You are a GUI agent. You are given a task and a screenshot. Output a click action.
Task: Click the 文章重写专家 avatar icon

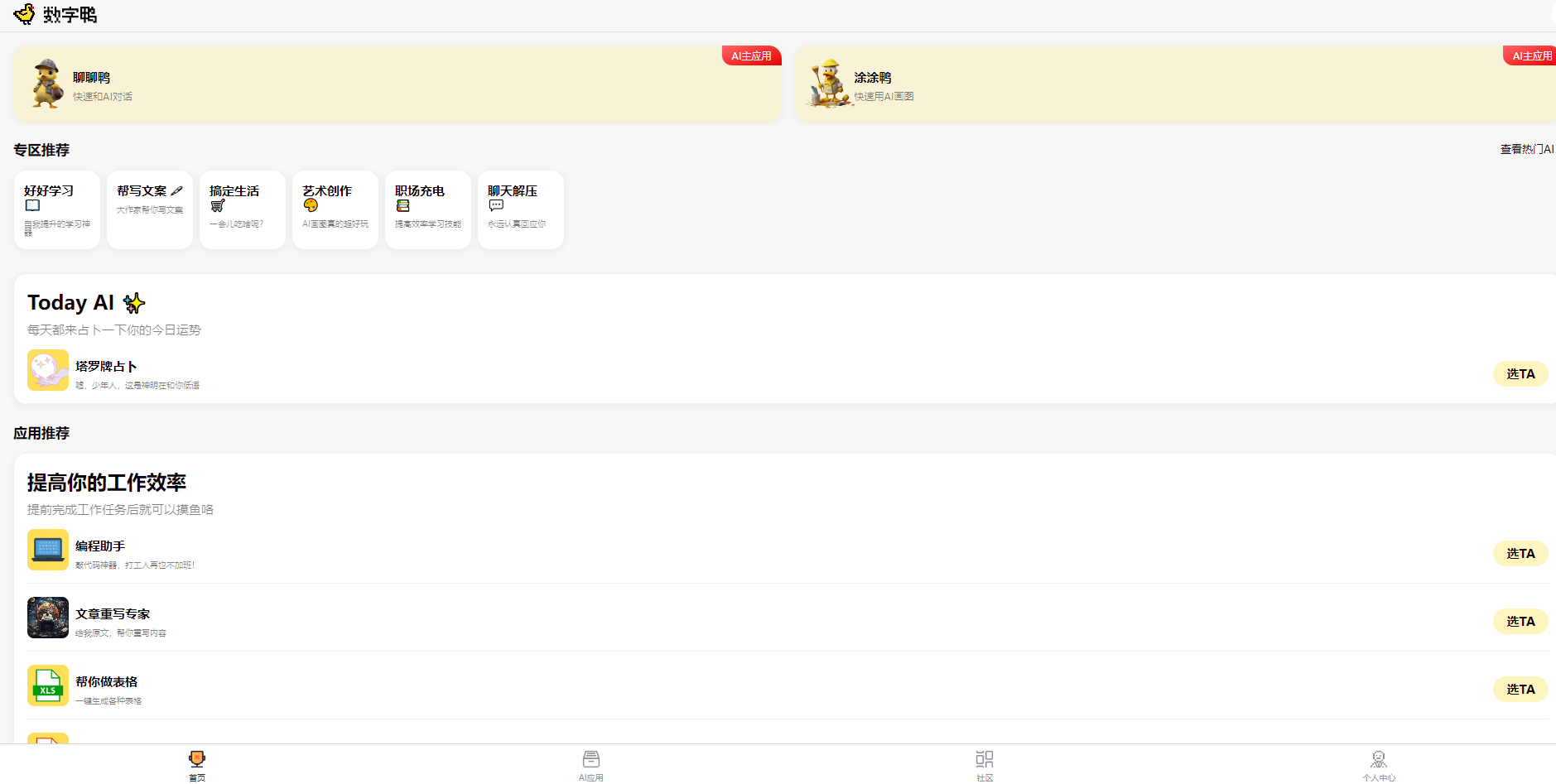(48, 618)
